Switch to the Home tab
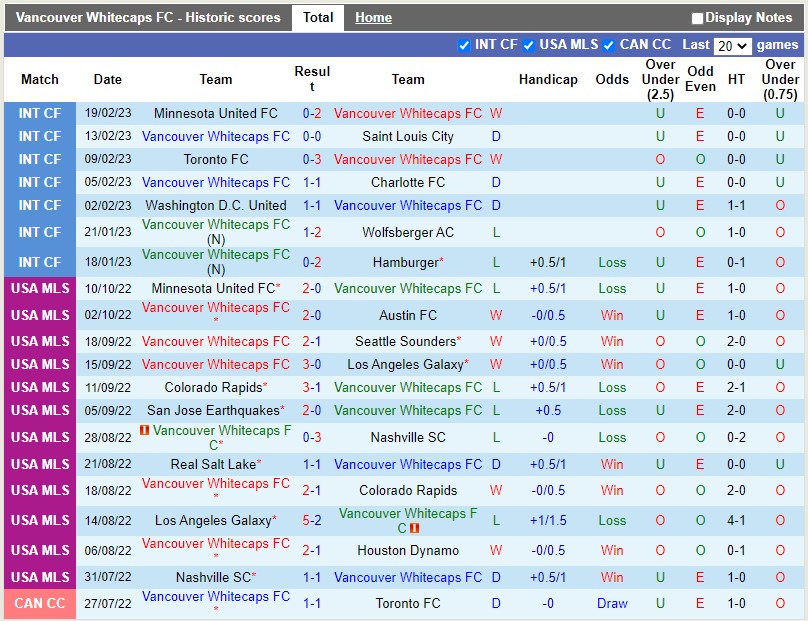Viewport: 808px width, 621px height. point(373,18)
